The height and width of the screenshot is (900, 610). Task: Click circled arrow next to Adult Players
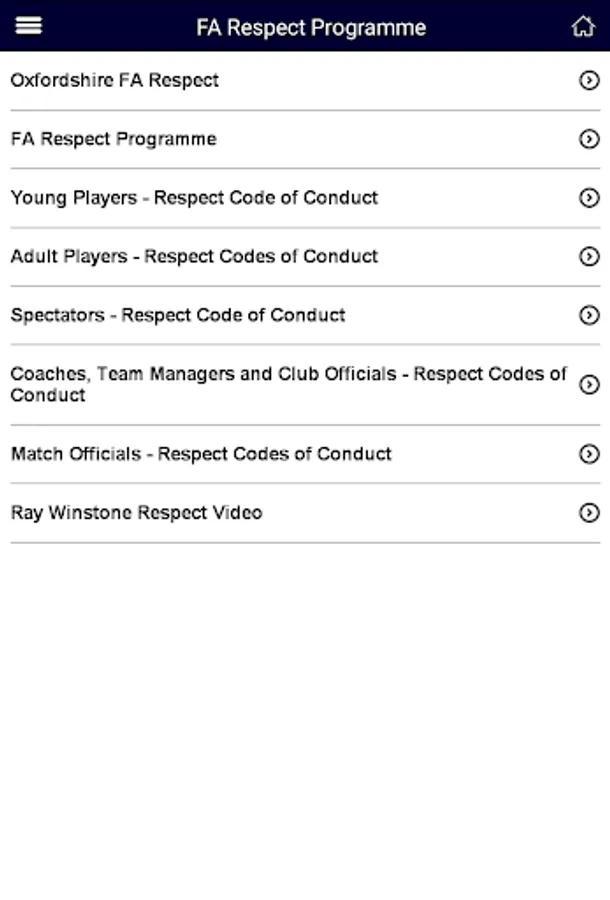pyautogui.click(x=589, y=257)
